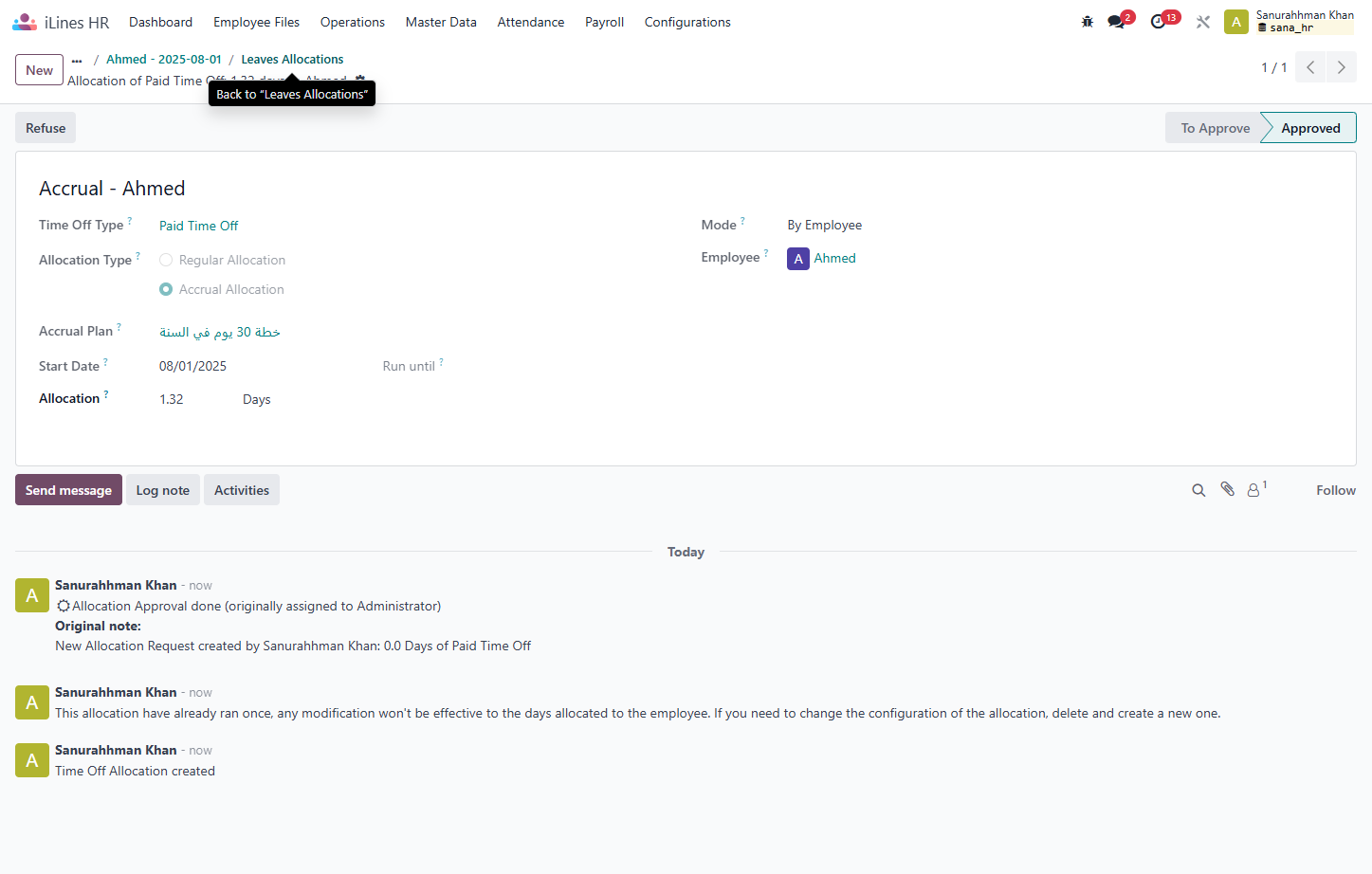Click the paperclip attachments icon
Screen dimensions: 1372x874
pos(1228,489)
